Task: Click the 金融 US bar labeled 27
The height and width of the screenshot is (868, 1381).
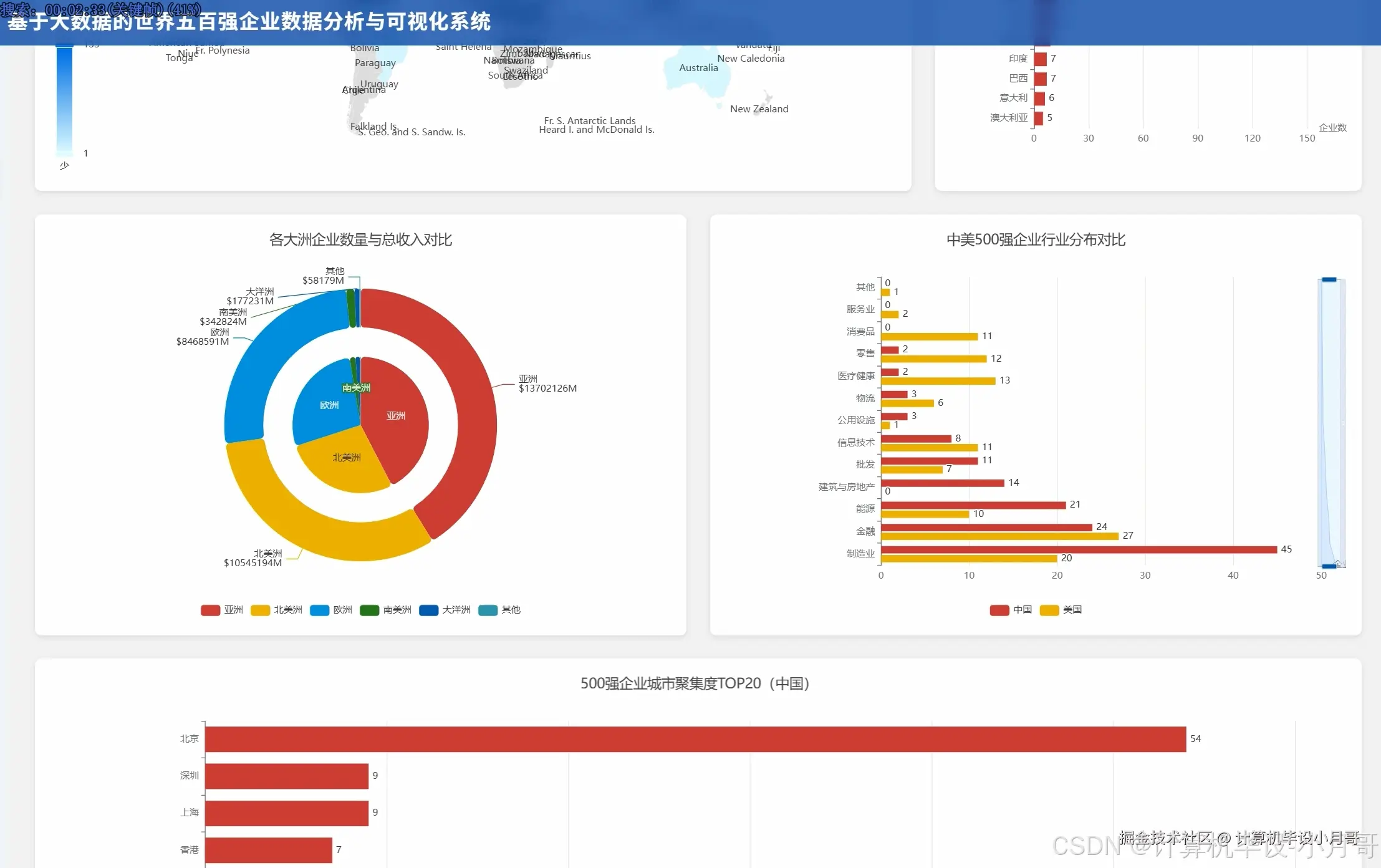Action: (999, 536)
